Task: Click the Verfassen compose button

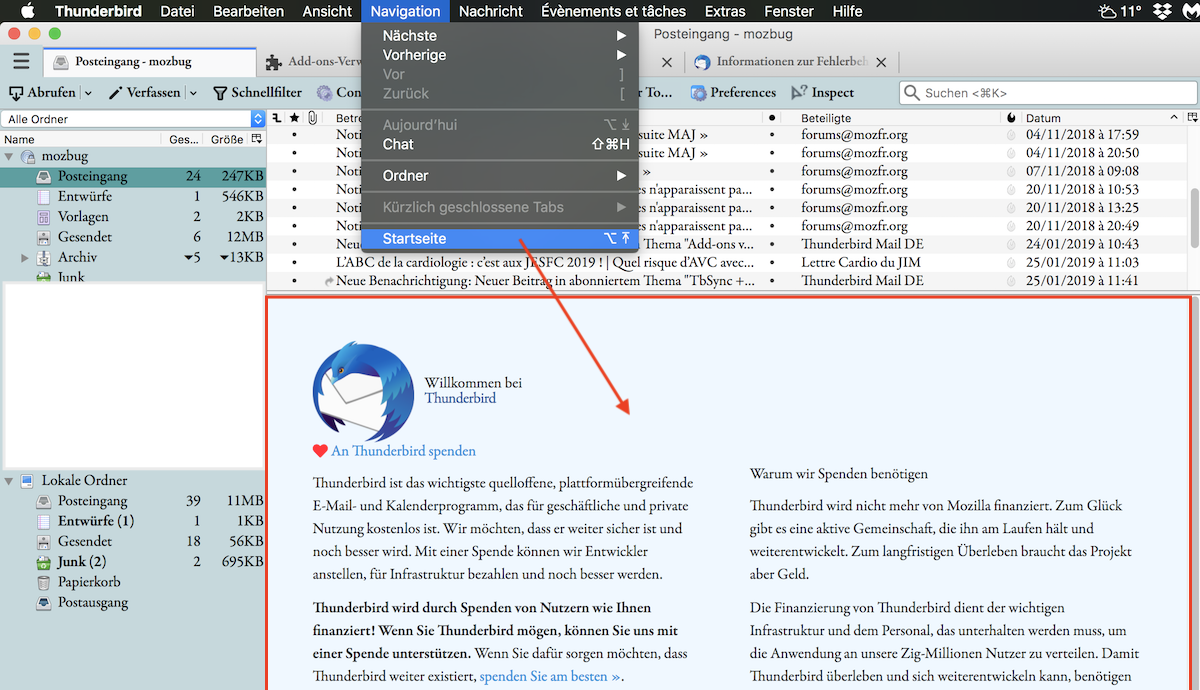Action: tap(145, 93)
